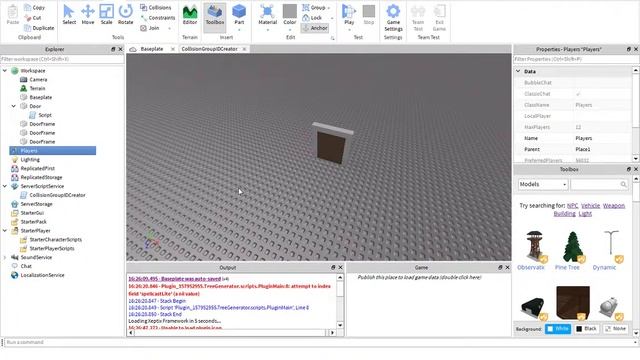Viewport: 640px width, 360px height.
Task: Toggle the ClassicChat checkbox
Action: tap(578, 94)
